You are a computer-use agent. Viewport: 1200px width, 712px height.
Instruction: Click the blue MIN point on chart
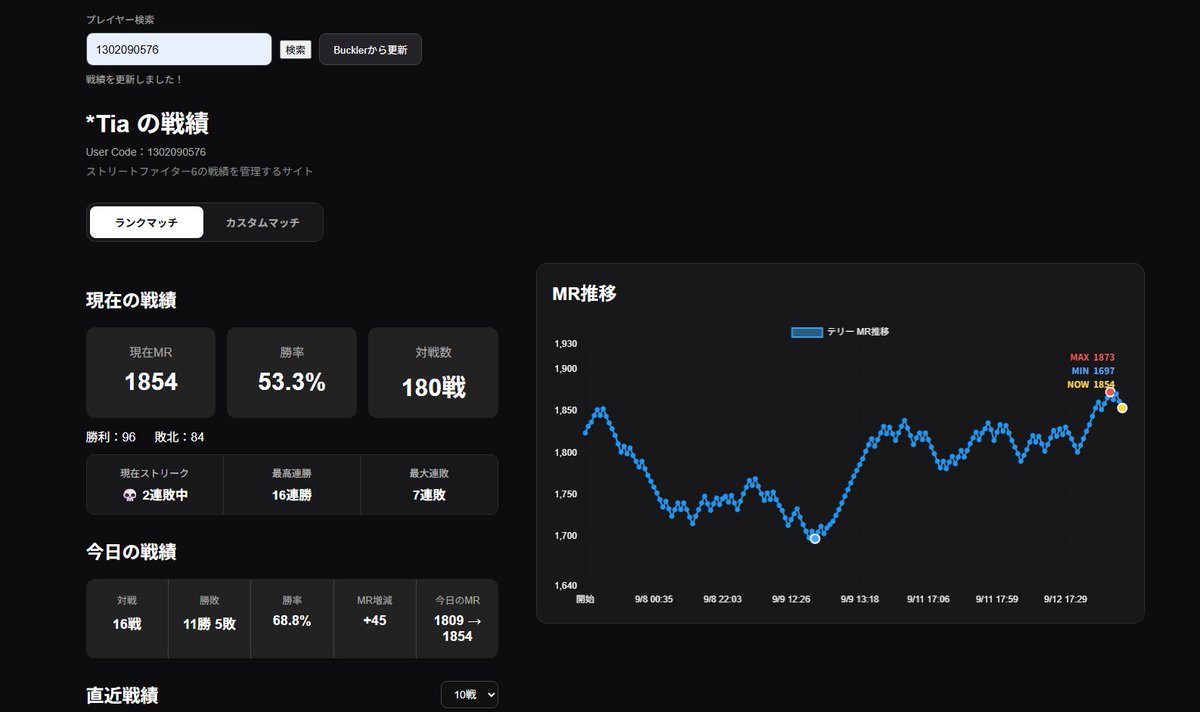(815, 538)
